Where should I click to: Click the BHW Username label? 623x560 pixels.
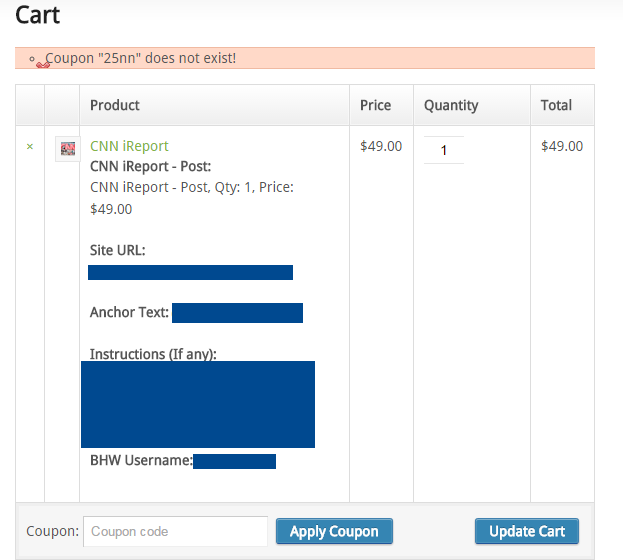[x=141, y=460]
